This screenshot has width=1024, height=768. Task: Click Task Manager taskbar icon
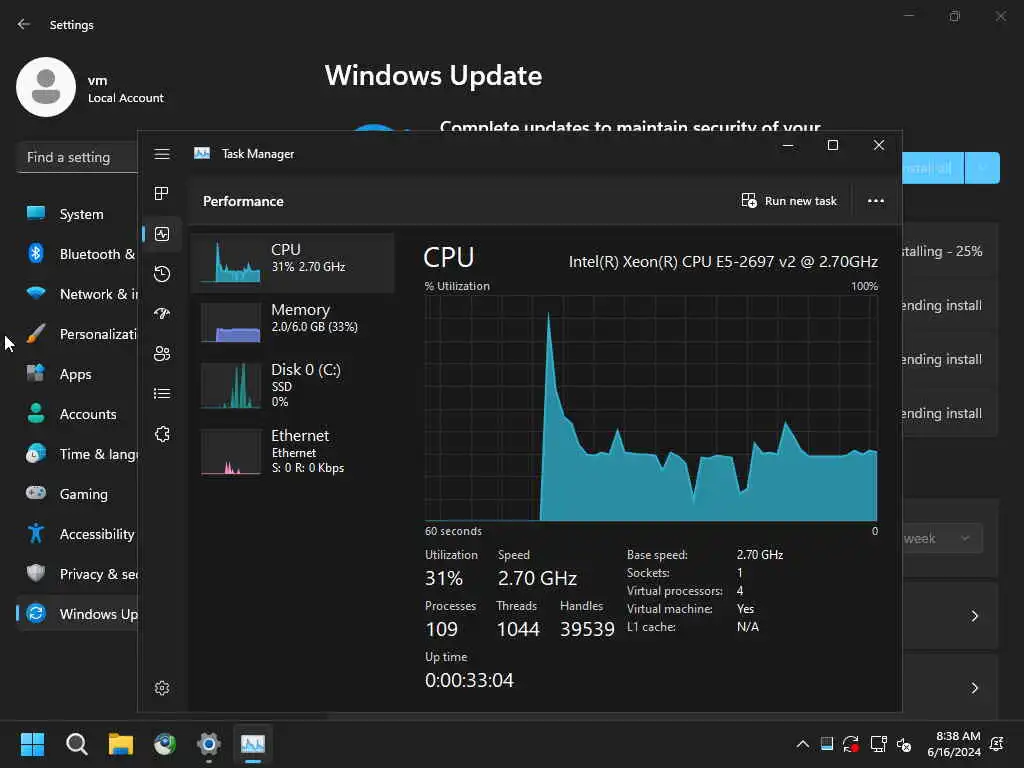point(253,744)
